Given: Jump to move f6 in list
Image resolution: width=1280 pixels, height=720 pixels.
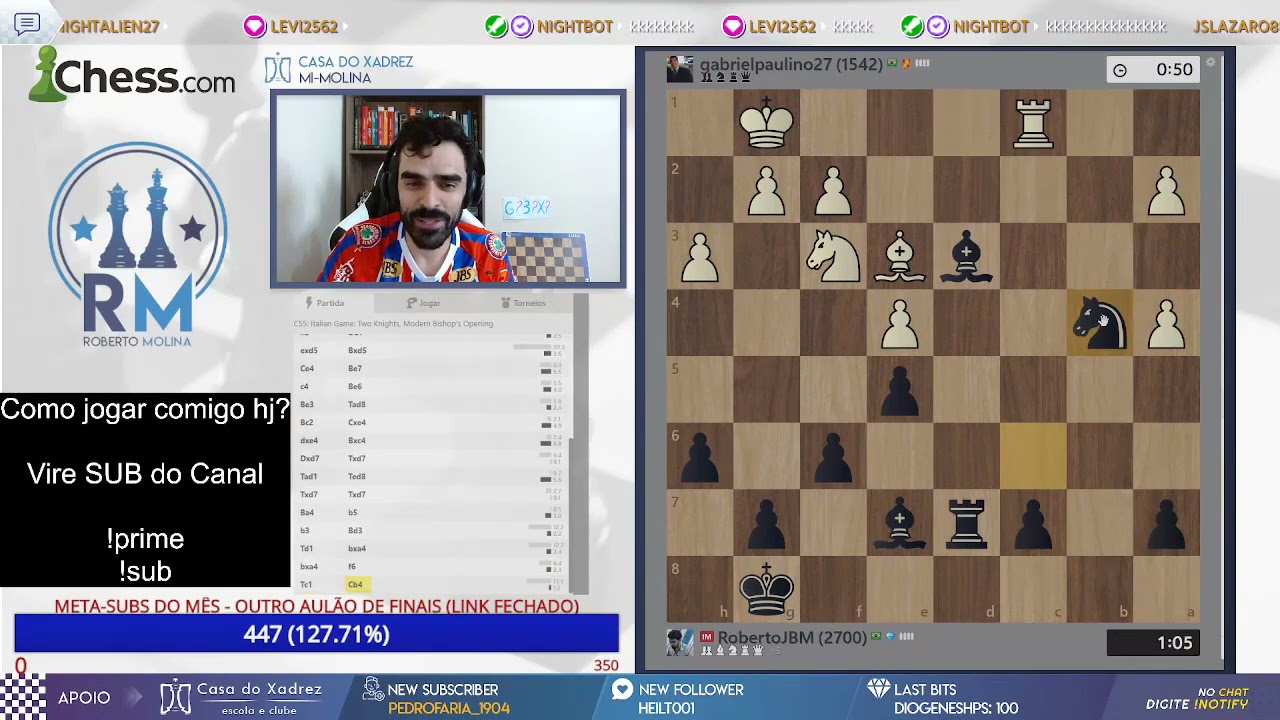Looking at the screenshot, I should coord(351,566).
